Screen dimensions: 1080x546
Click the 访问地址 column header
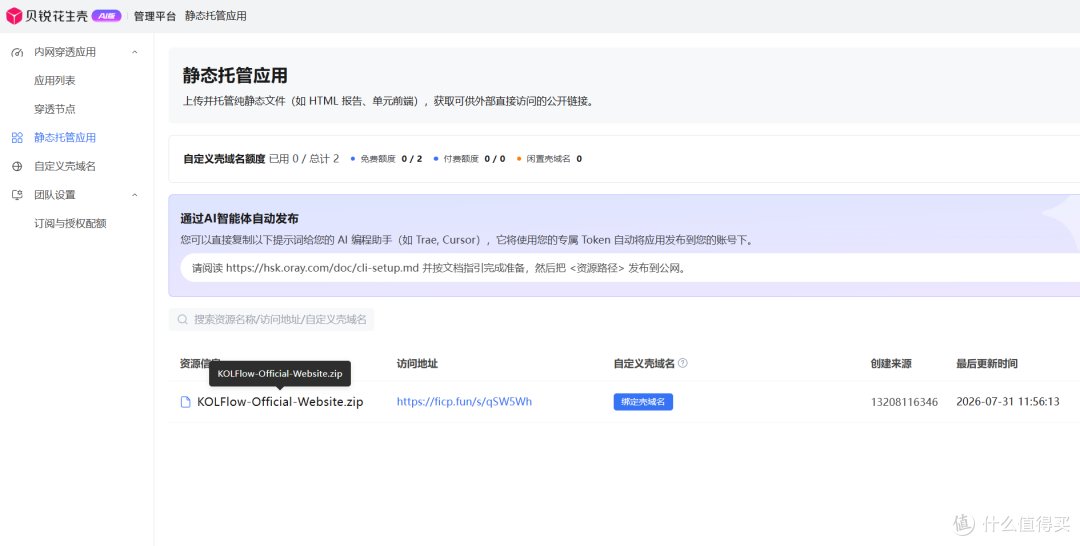417,364
